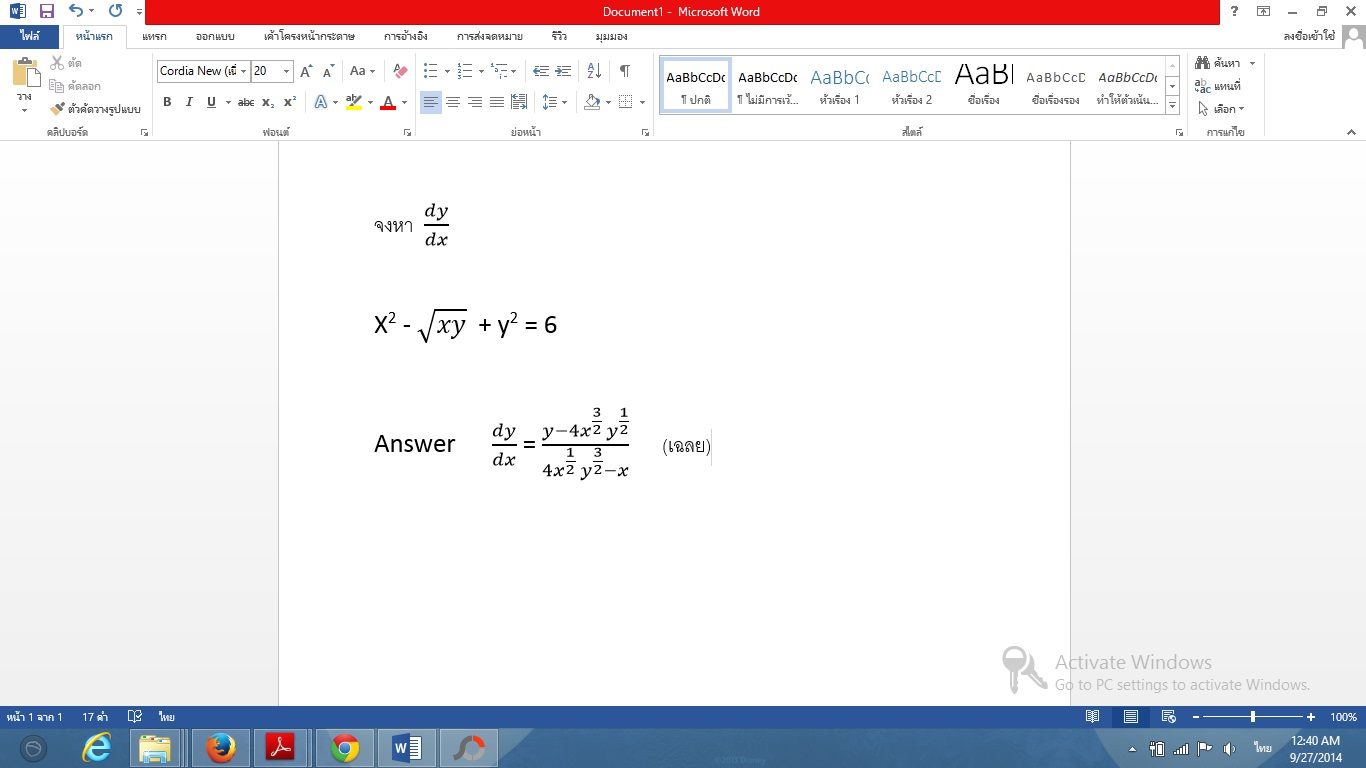
Task: Open the line spacing dropdown
Action: click(x=554, y=102)
